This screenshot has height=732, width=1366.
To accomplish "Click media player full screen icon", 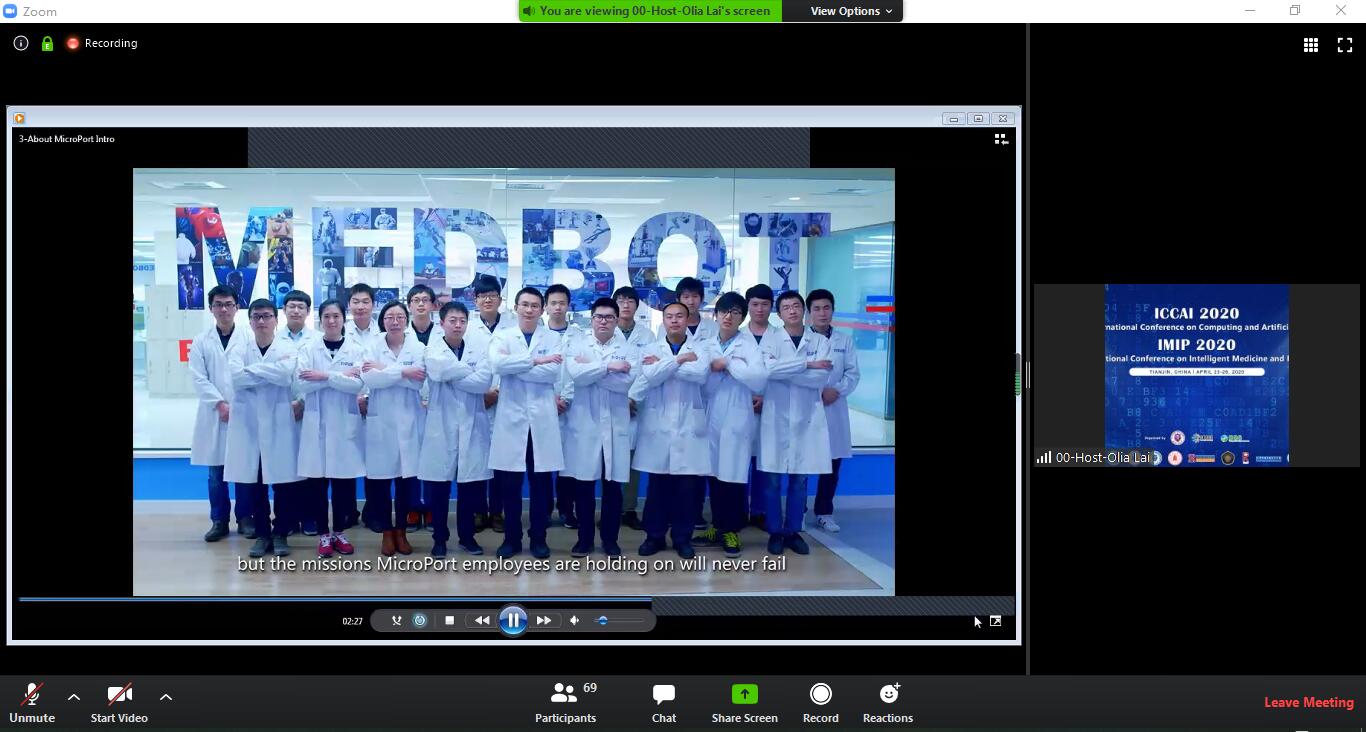I will click(x=996, y=621).
